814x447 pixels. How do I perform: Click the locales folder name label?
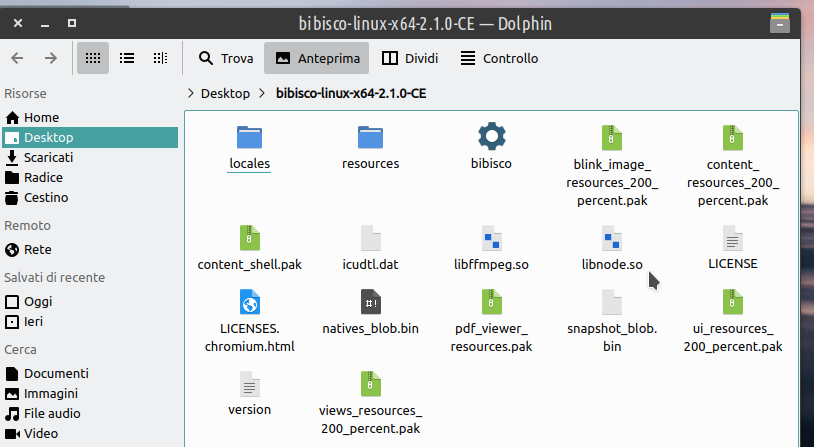point(250,164)
